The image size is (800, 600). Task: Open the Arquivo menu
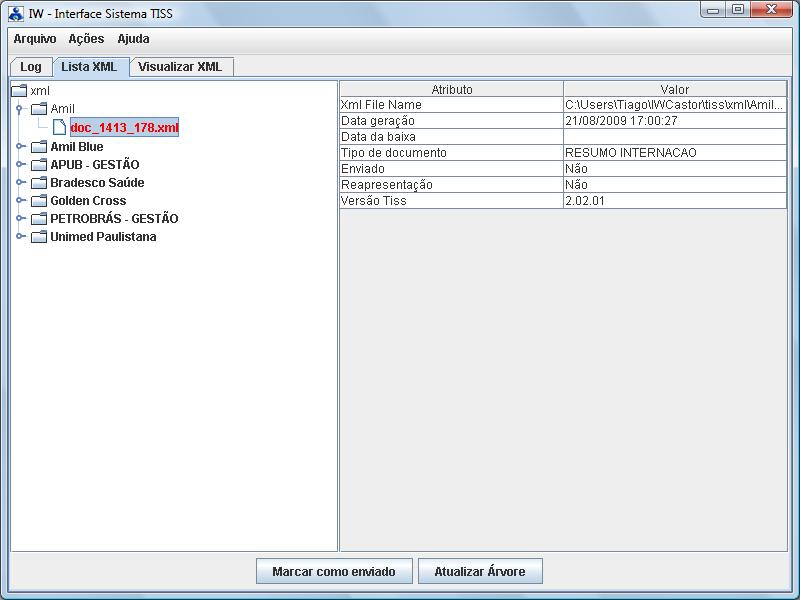point(35,39)
